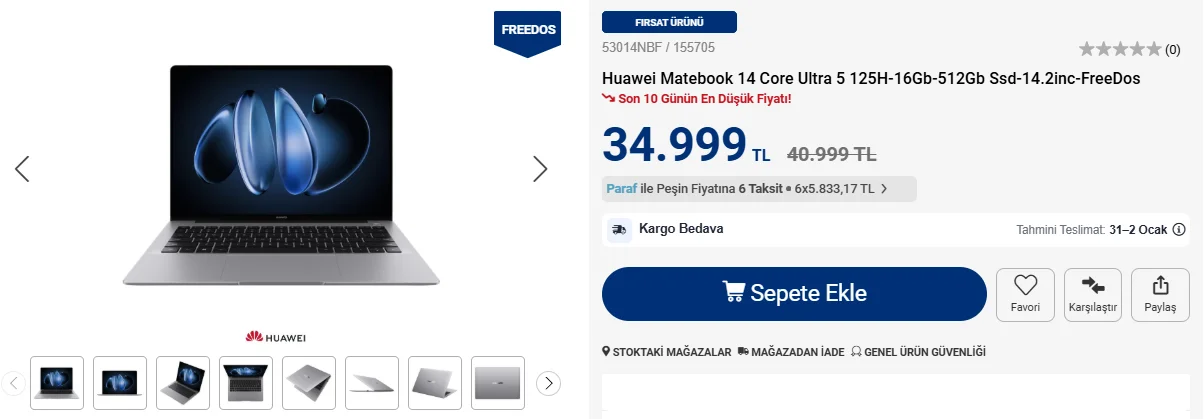The image size is (1204, 419).
Task: Select first laptop front-view thumbnail
Action: coord(57,383)
